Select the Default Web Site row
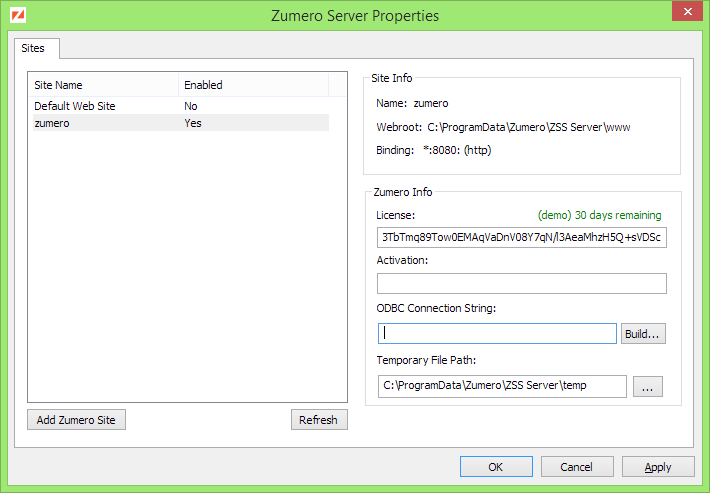Image resolution: width=710 pixels, height=493 pixels. point(75,105)
